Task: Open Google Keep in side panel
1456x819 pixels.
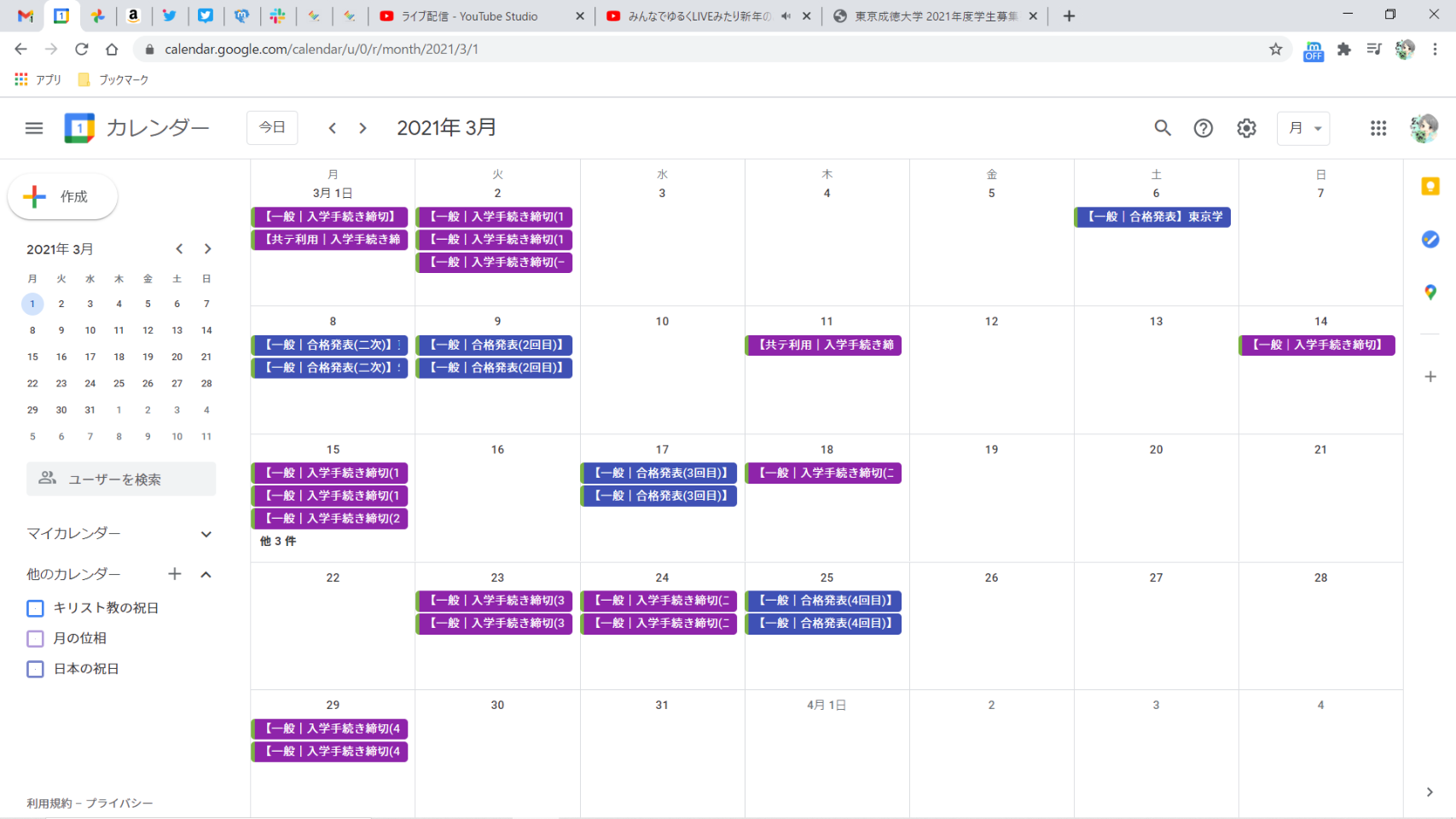Action: [1430, 187]
